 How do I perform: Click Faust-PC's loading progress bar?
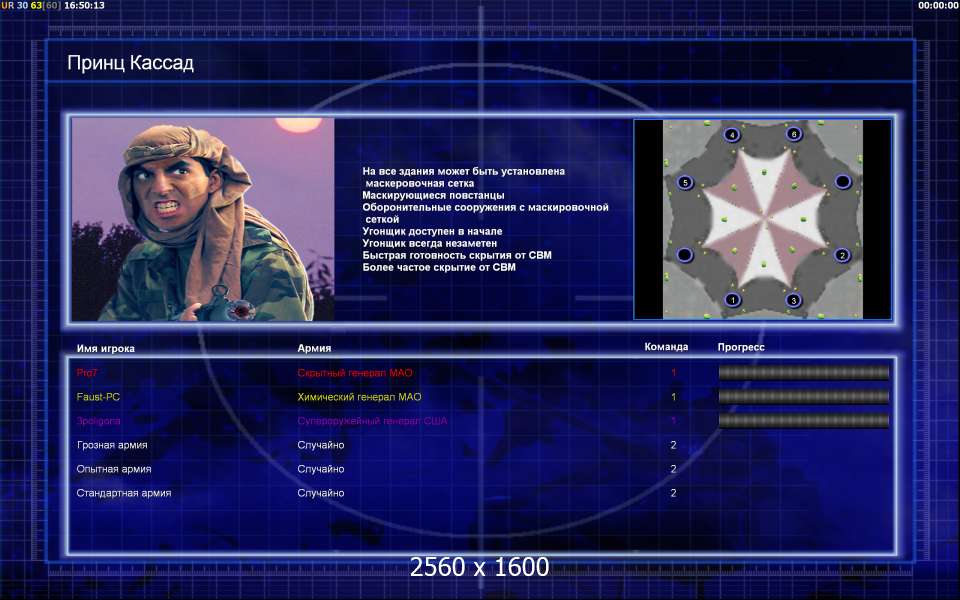803,397
